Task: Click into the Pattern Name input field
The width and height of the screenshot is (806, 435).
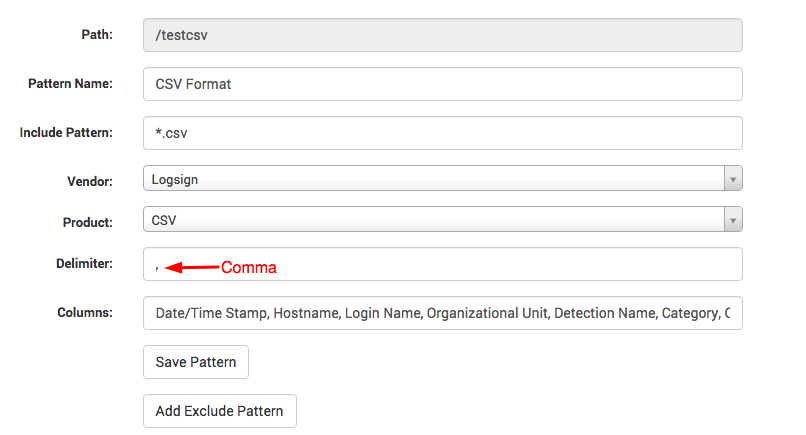Action: 443,84
